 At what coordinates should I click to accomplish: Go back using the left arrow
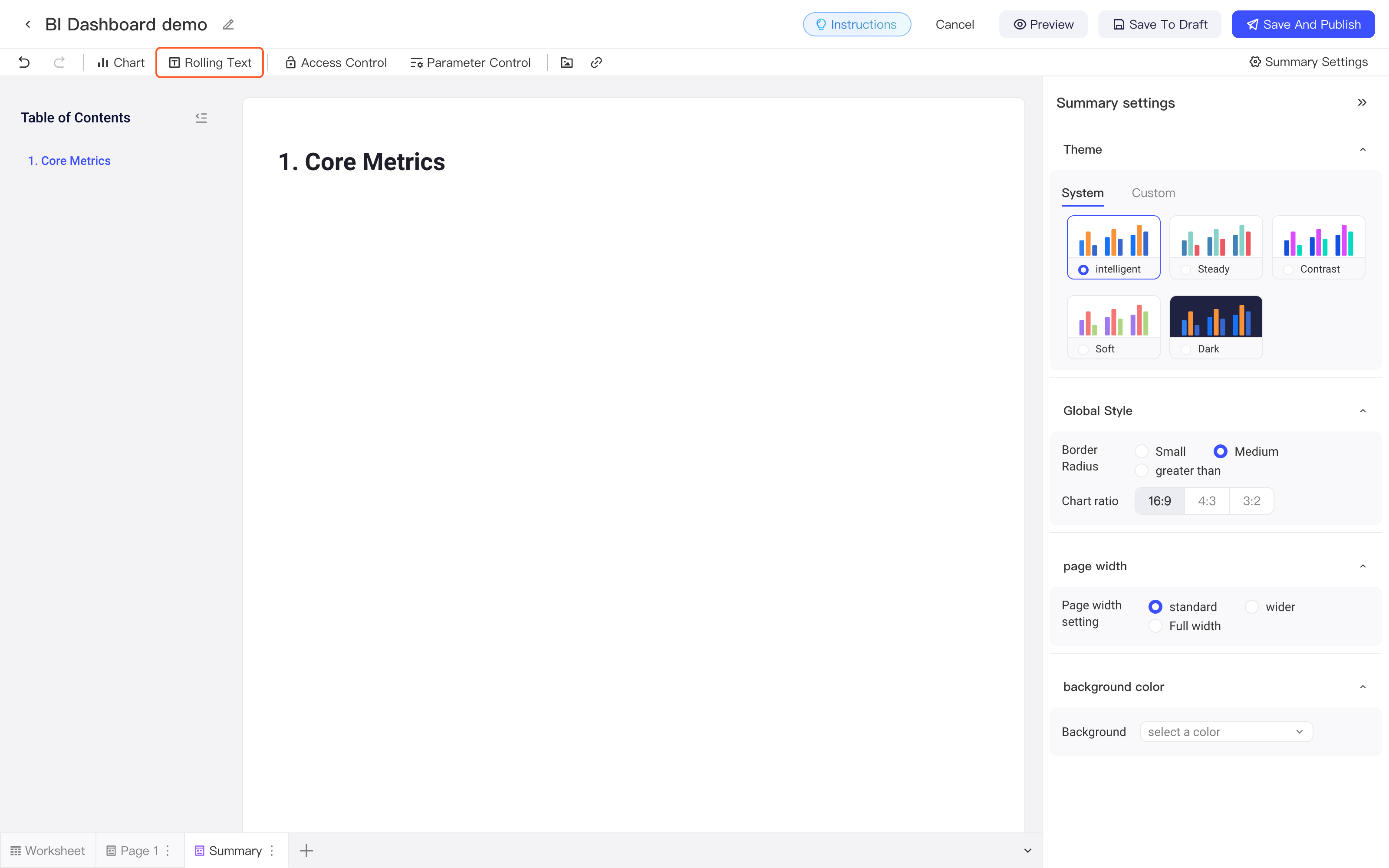27,24
